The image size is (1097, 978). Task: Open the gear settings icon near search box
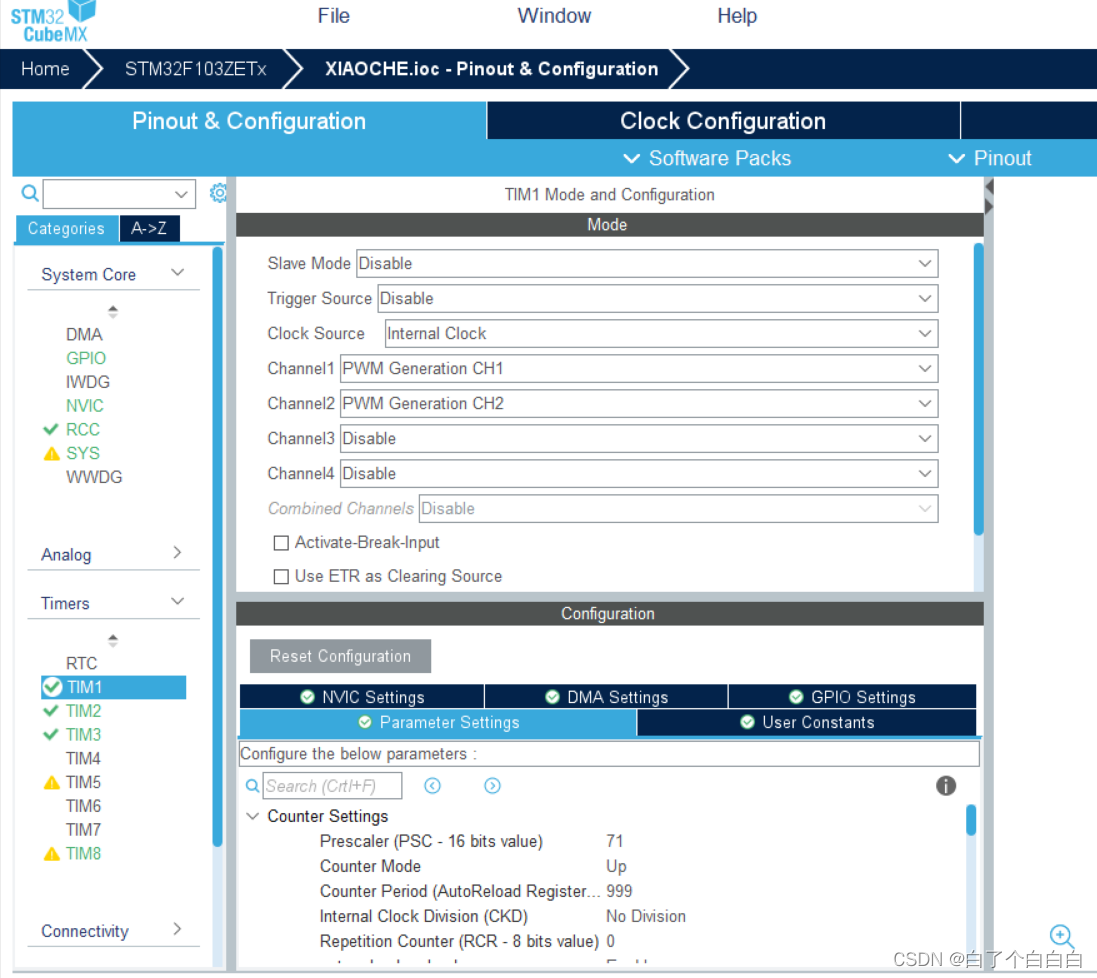(218, 193)
